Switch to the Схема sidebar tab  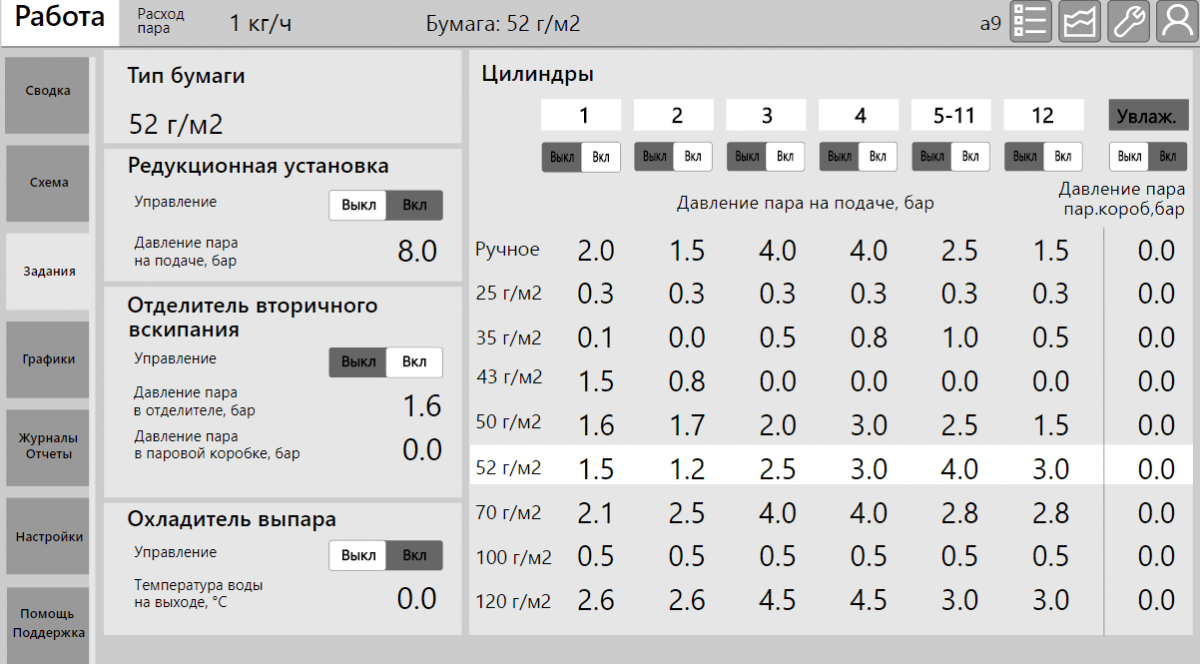(x=47, y=183)
